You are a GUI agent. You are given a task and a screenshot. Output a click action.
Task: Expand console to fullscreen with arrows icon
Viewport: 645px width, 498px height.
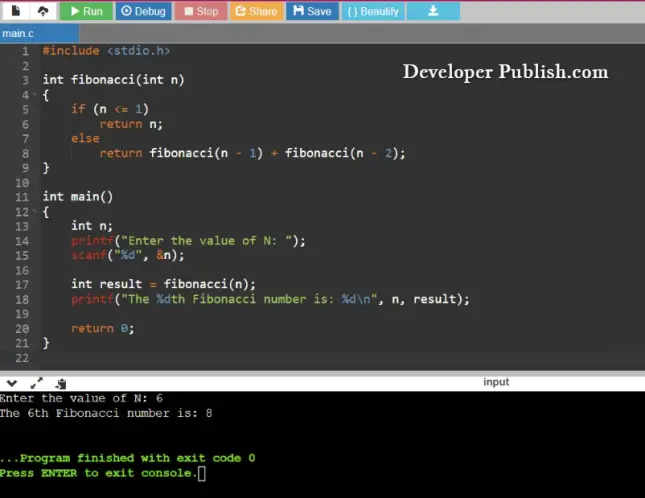tap(37, 382)
